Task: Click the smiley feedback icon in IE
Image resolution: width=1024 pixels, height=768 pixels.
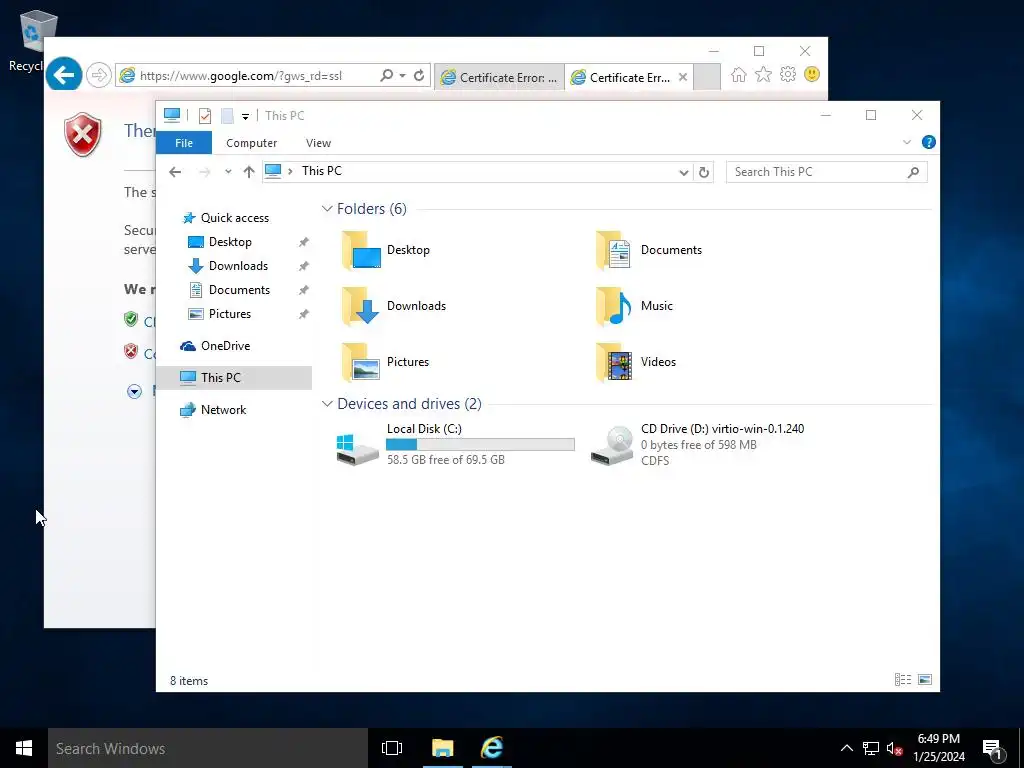Action: [812, 74]
